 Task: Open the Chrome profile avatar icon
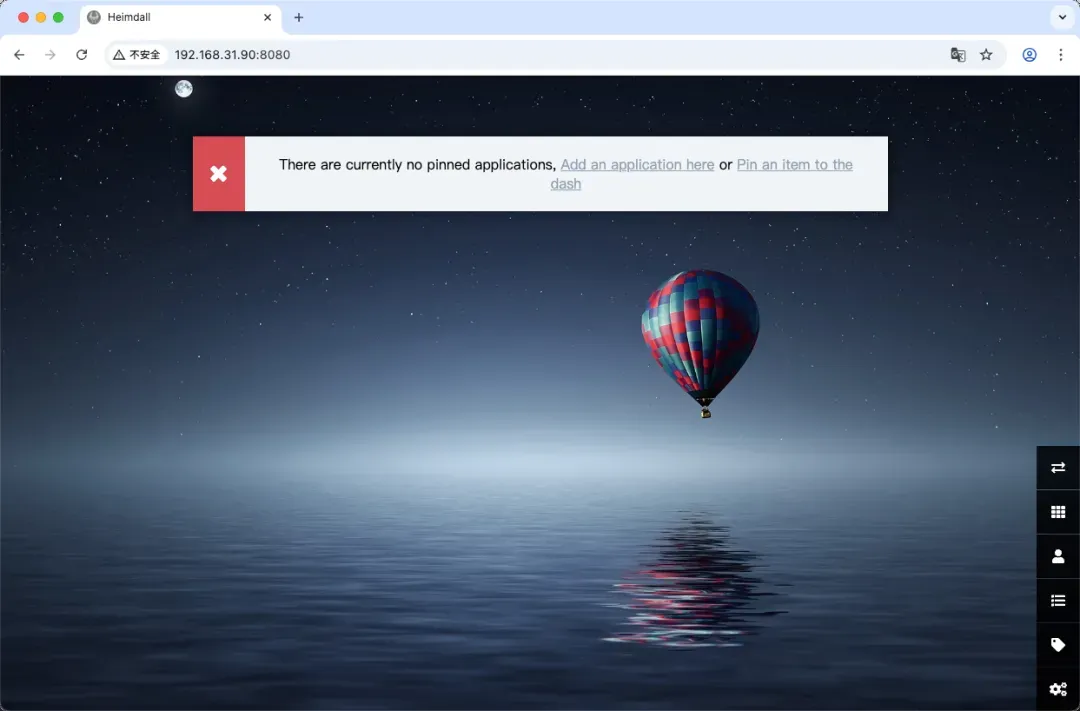1029,55
